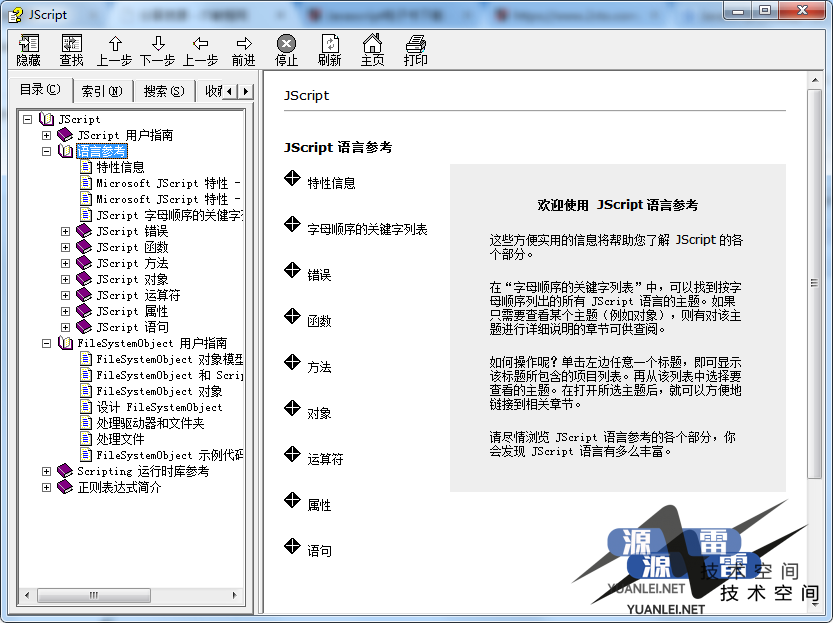This screenshot has height=623, width=833.
Task: Click the page icon beside 处理文件
Action: 86,439
